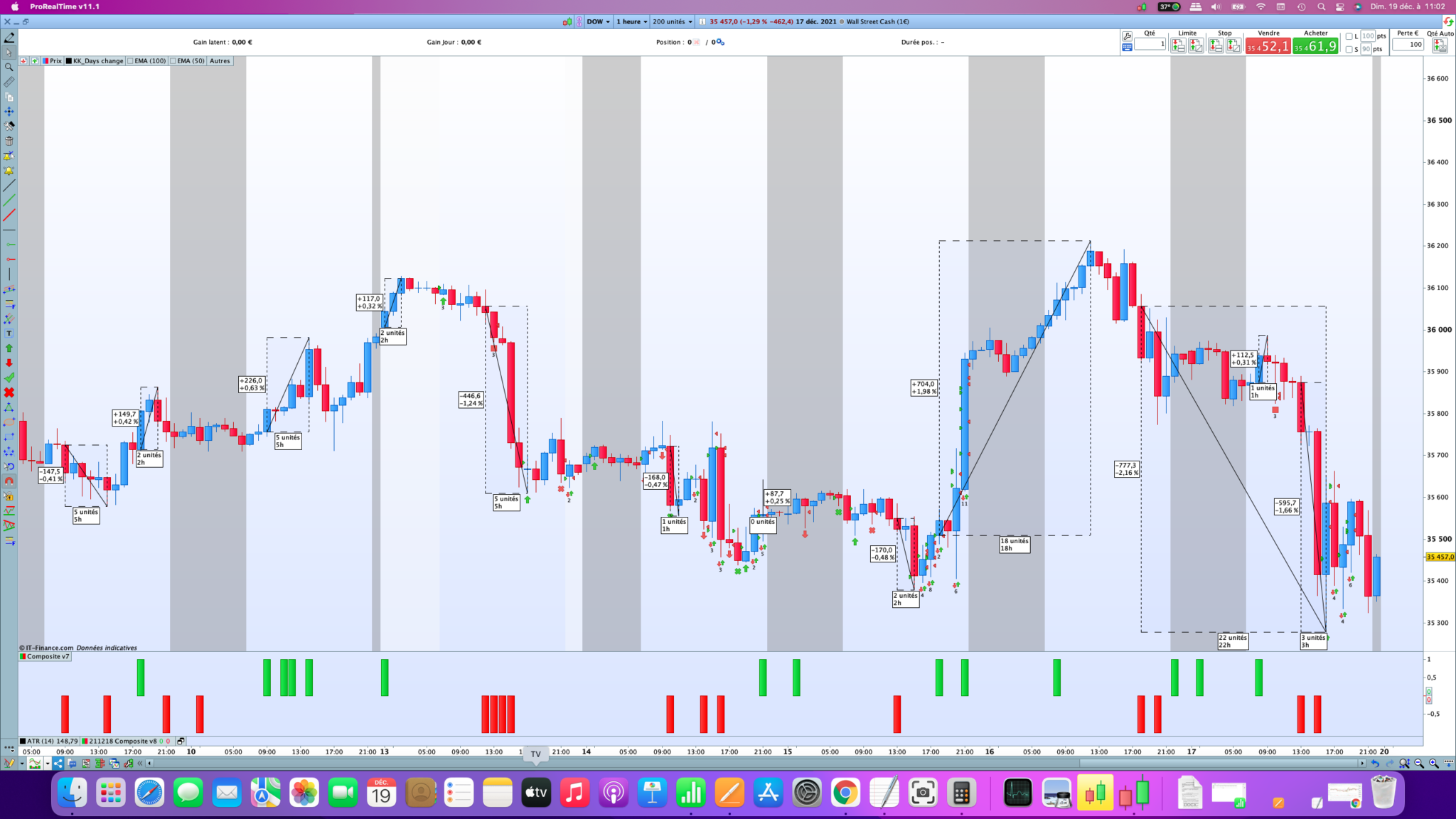
Task: Select the magnifier zoom tool in sidebar
Action: point(9,68)
